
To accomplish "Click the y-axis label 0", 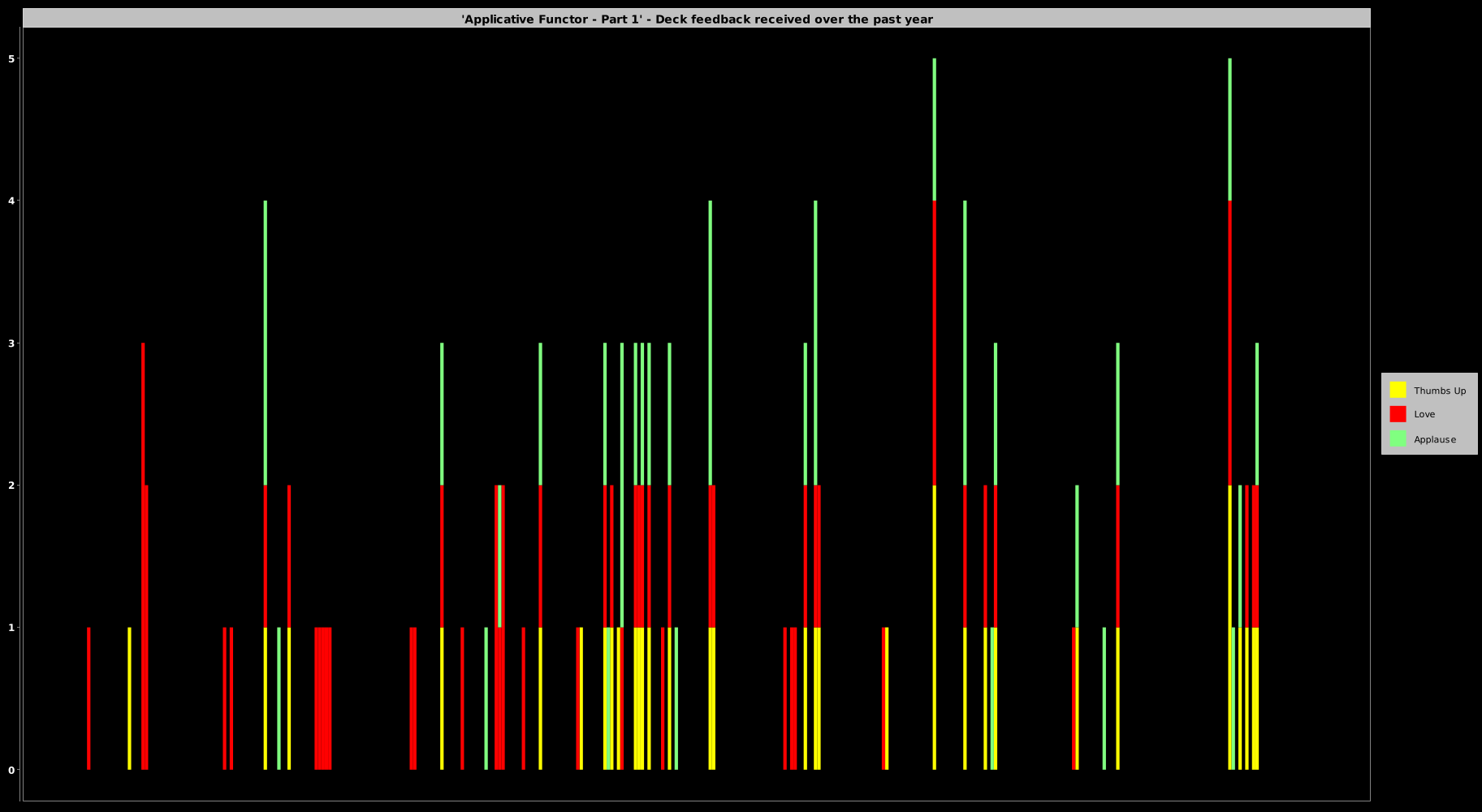I will click(x=11, y=770).
